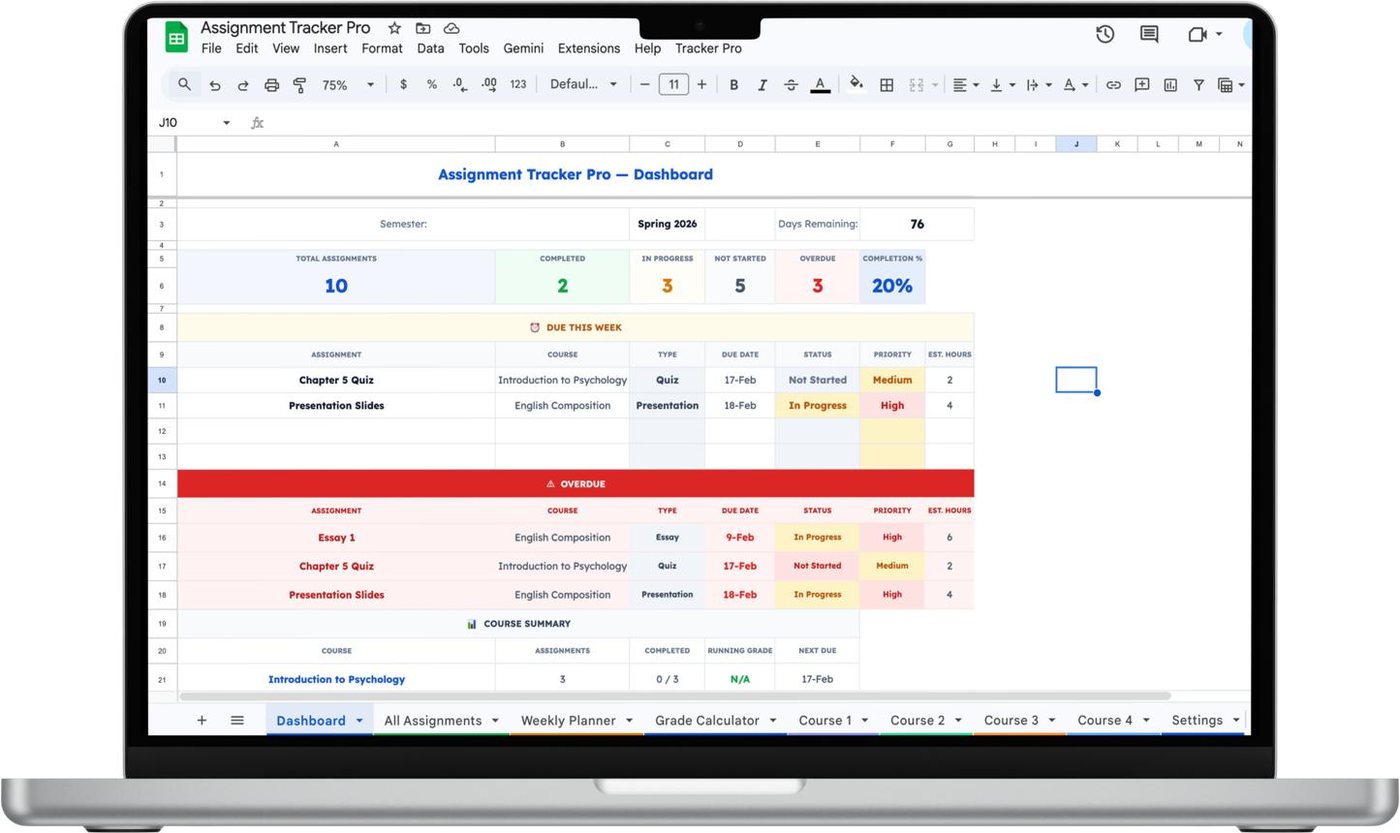Insert a link
This screenshot has width=1400, height=833.
click(x=1113, y=85)
